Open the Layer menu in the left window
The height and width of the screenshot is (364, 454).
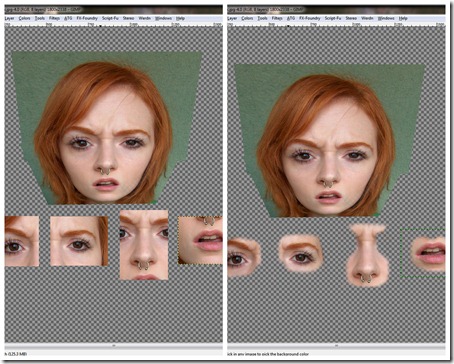coord(10,18)
